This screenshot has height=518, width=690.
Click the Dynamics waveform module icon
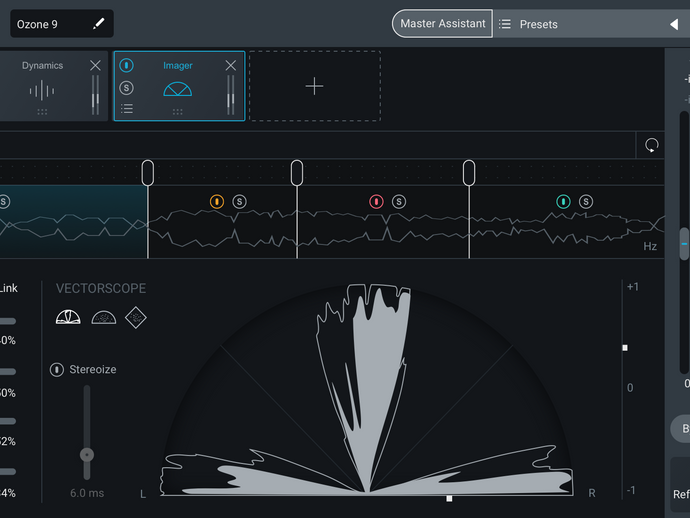coord(42,91)
